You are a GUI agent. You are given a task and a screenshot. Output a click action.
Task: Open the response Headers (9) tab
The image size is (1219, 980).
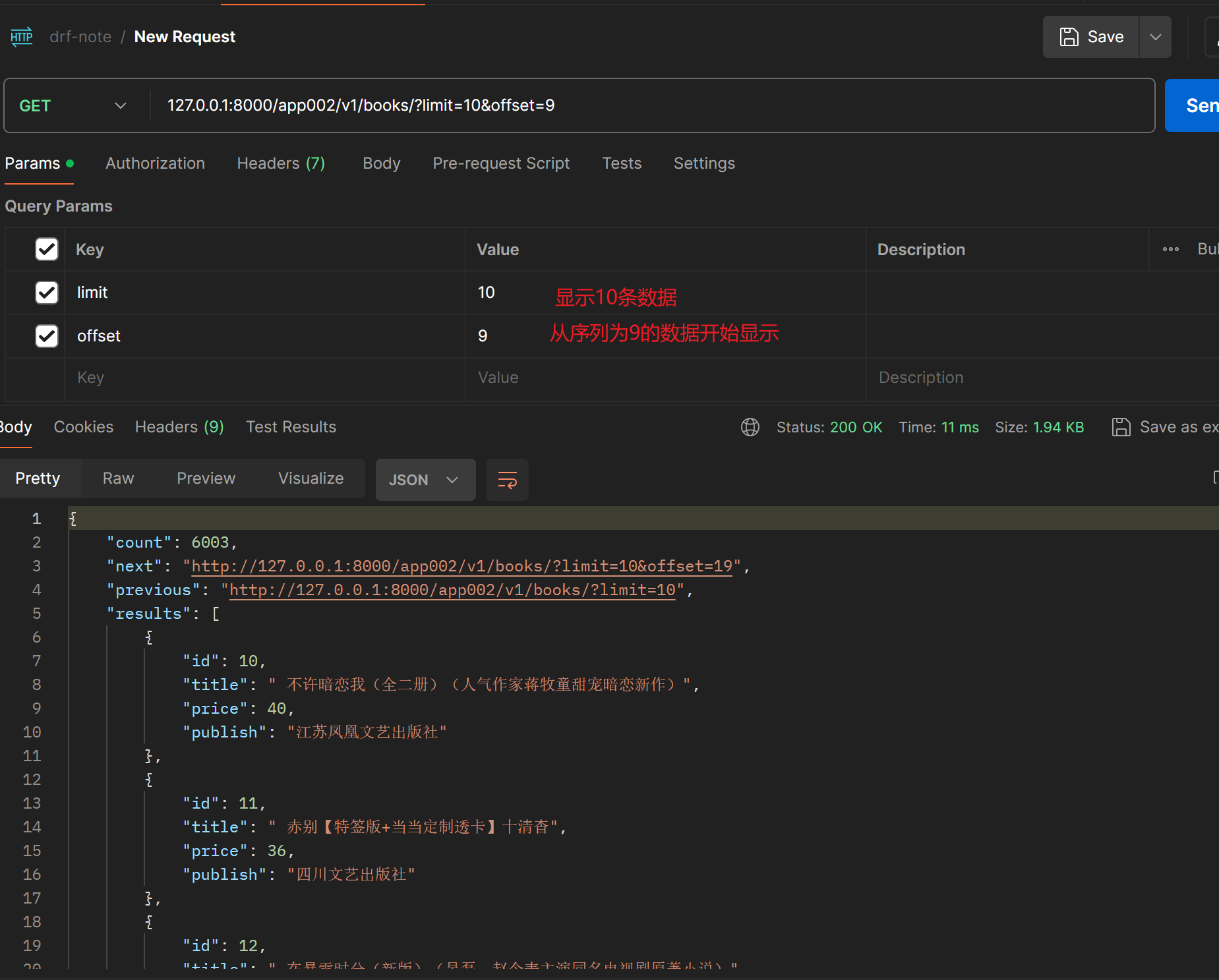(x=179, y=427)
